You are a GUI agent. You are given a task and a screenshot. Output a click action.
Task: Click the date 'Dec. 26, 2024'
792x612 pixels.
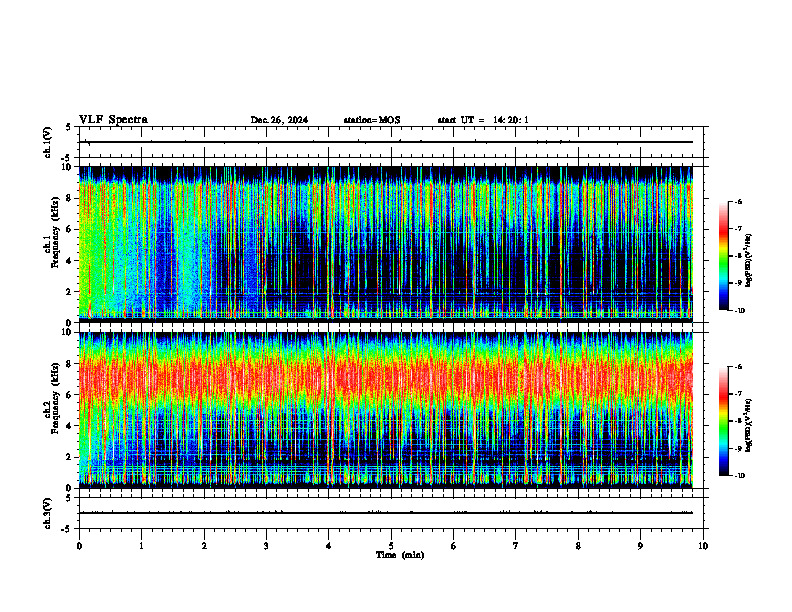tap(279, 120)
